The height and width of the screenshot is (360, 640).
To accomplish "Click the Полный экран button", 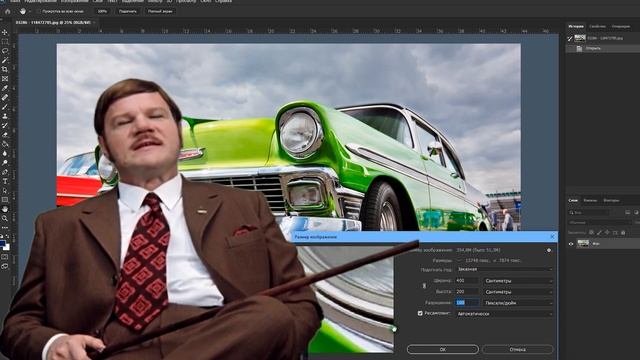I will click(160, 11).
